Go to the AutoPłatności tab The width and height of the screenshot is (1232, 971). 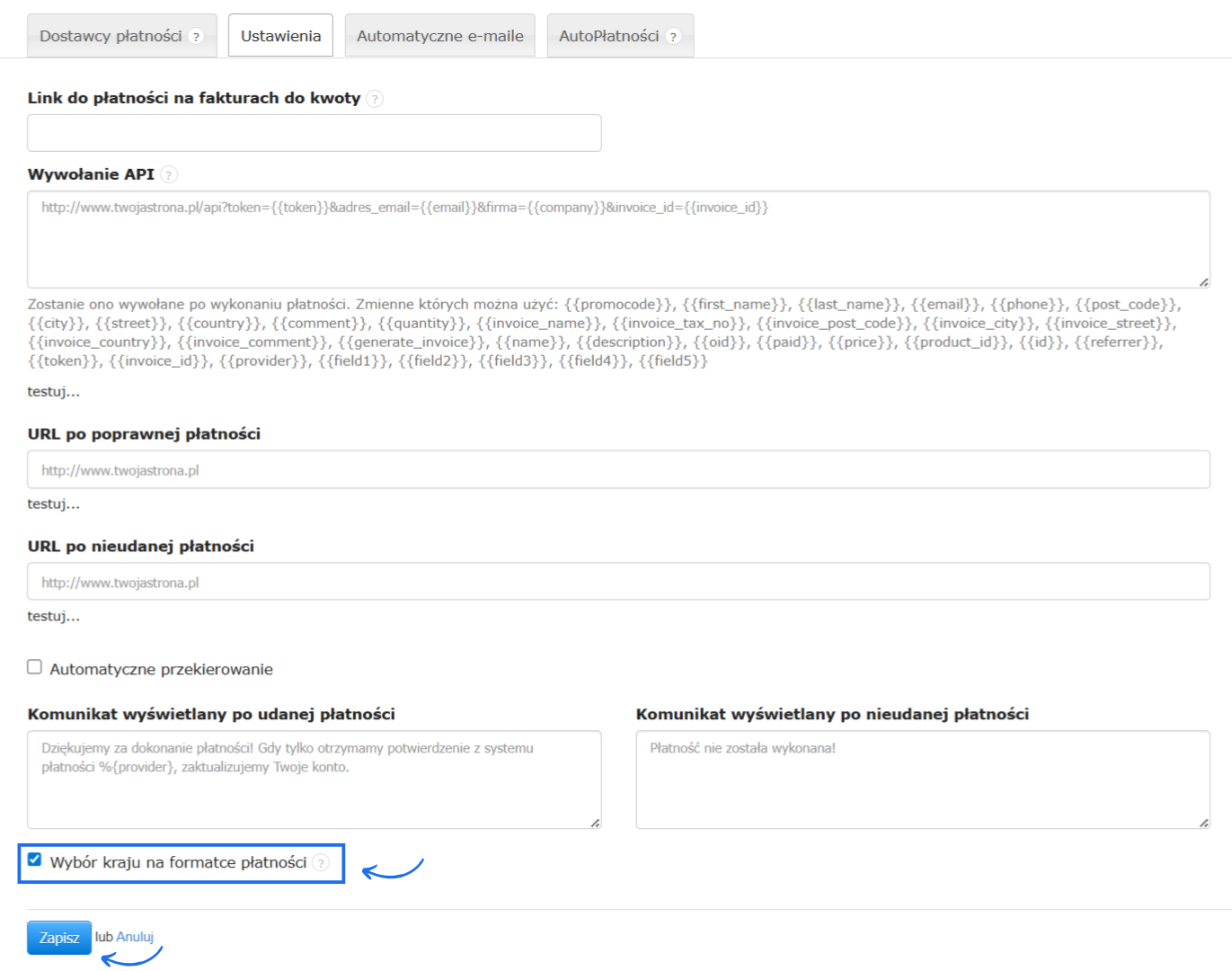click(608, 37)
